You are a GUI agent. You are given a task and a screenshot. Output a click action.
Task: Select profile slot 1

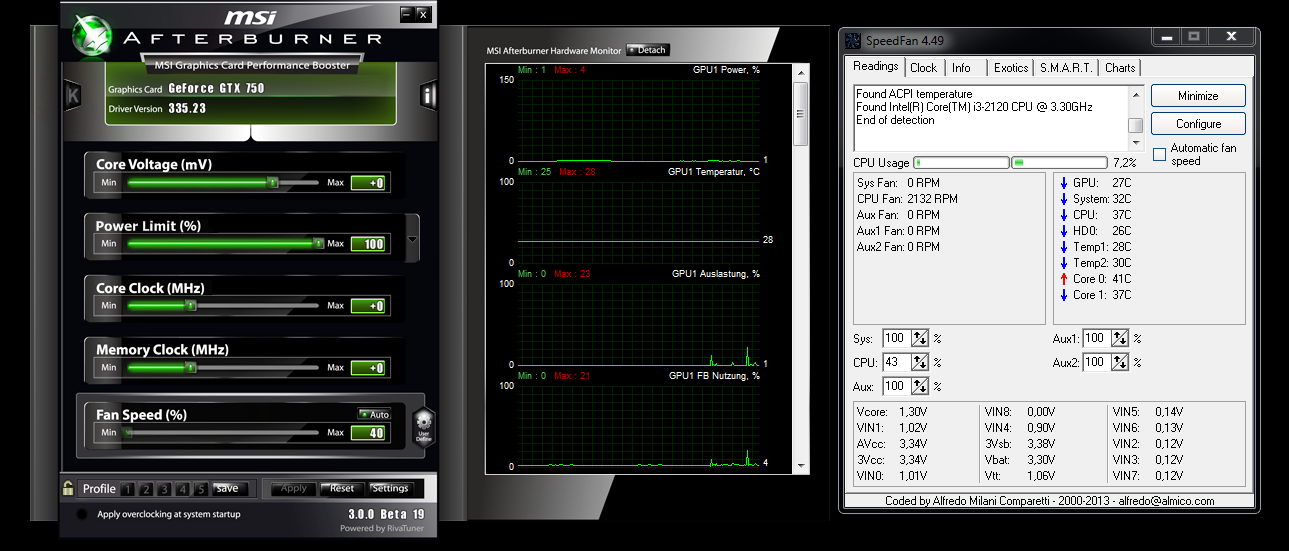(128, 489)
